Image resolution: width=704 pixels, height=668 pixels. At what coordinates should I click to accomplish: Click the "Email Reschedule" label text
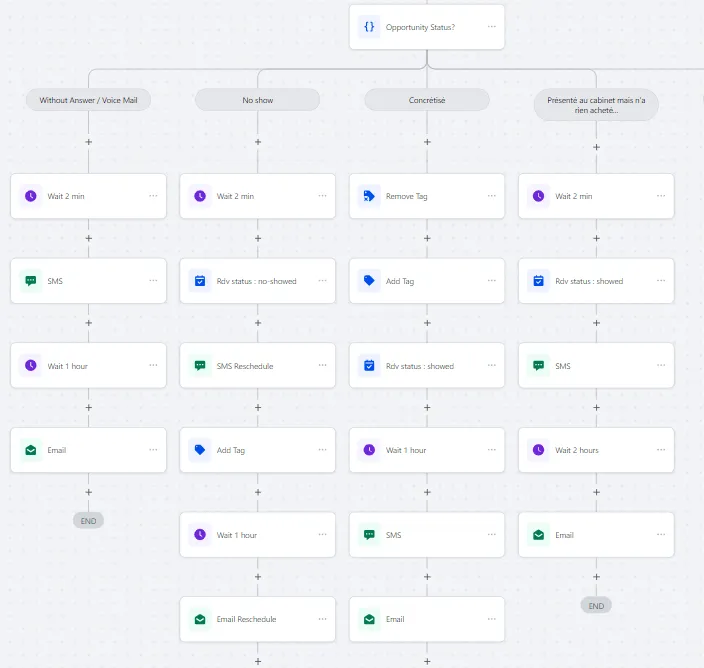(246, 619)
